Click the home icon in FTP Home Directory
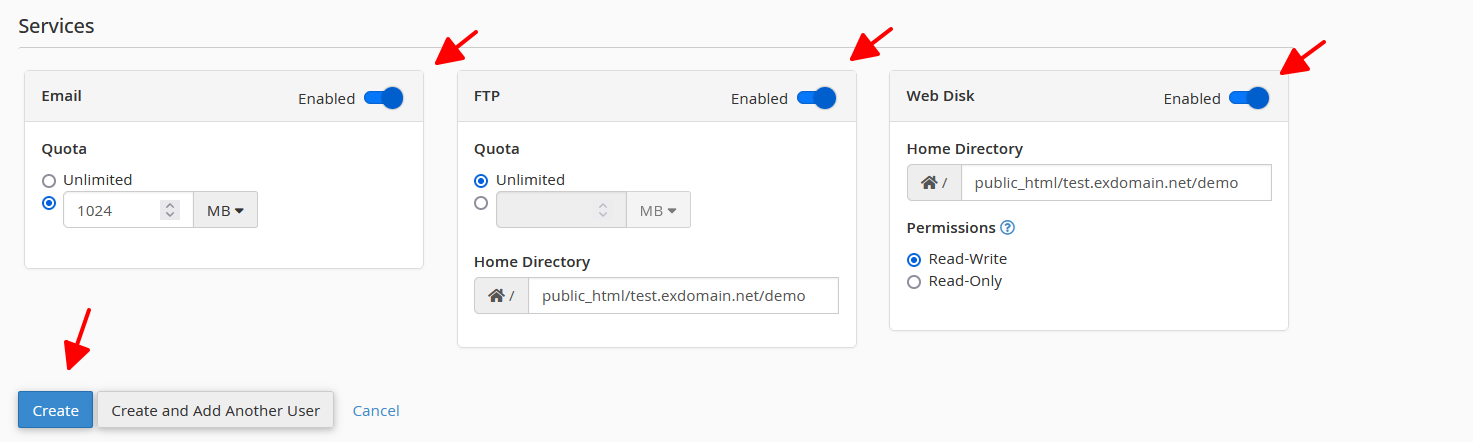Screen dimensions: 1473x442 (496, 296)
